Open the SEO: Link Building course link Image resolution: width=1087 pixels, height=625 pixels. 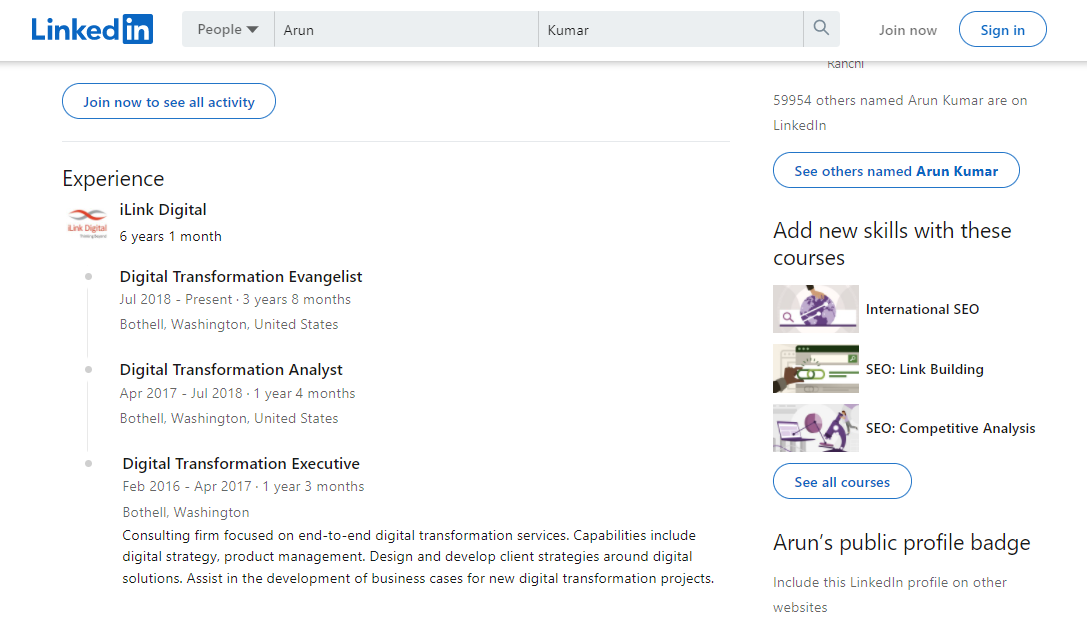tap(924, 369)
